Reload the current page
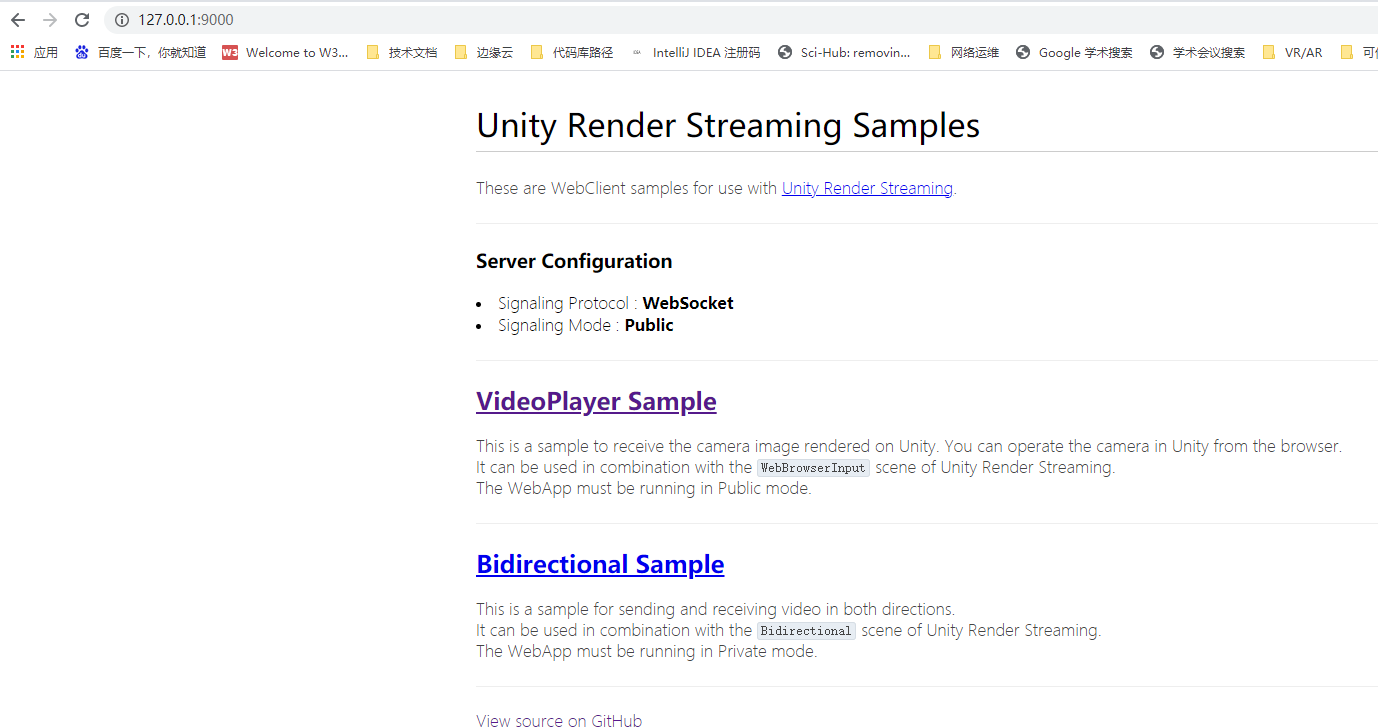1378x728 pixels. pyautogui.click(x=82, y=19)
